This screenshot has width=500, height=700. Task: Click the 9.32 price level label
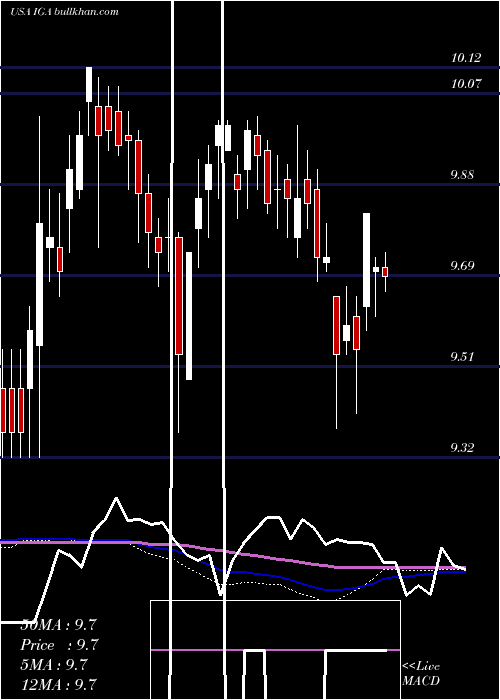462,448
